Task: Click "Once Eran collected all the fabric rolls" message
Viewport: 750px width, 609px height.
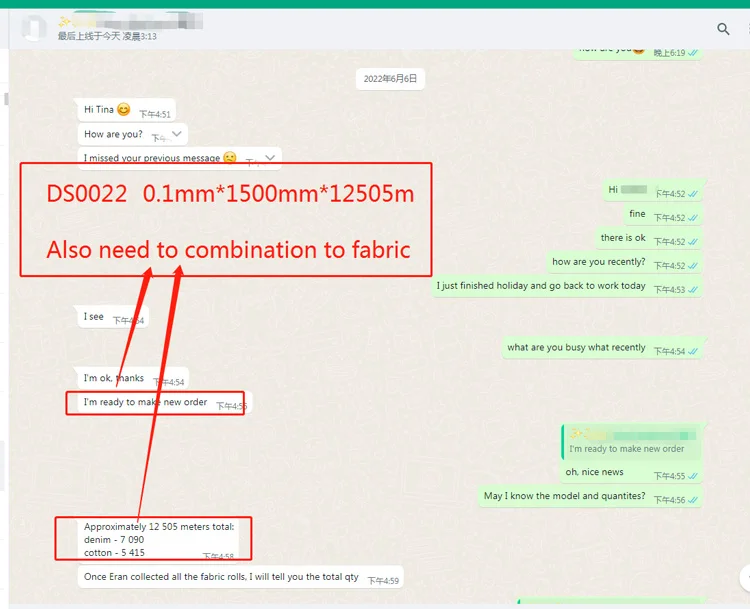Action: (x=220, y=578)
